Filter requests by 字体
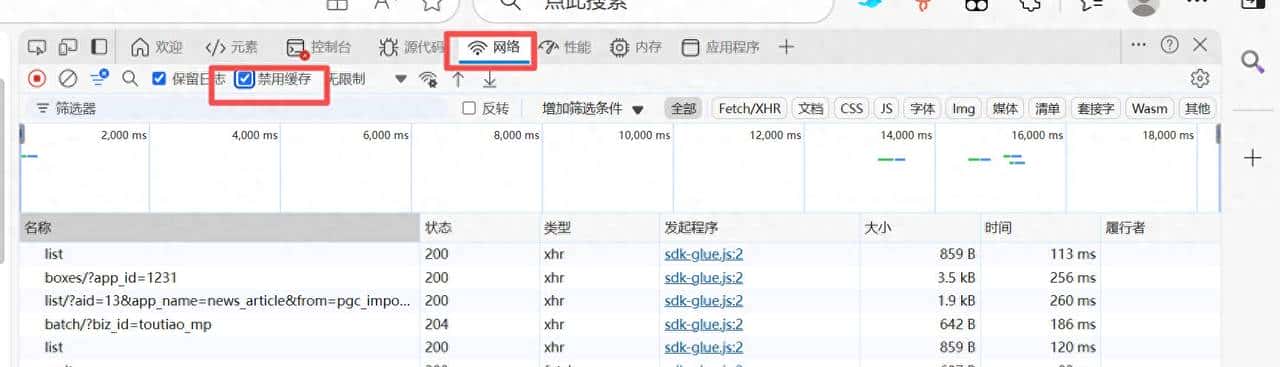The height and width of the screenshot is (367, 1280). 922,108
